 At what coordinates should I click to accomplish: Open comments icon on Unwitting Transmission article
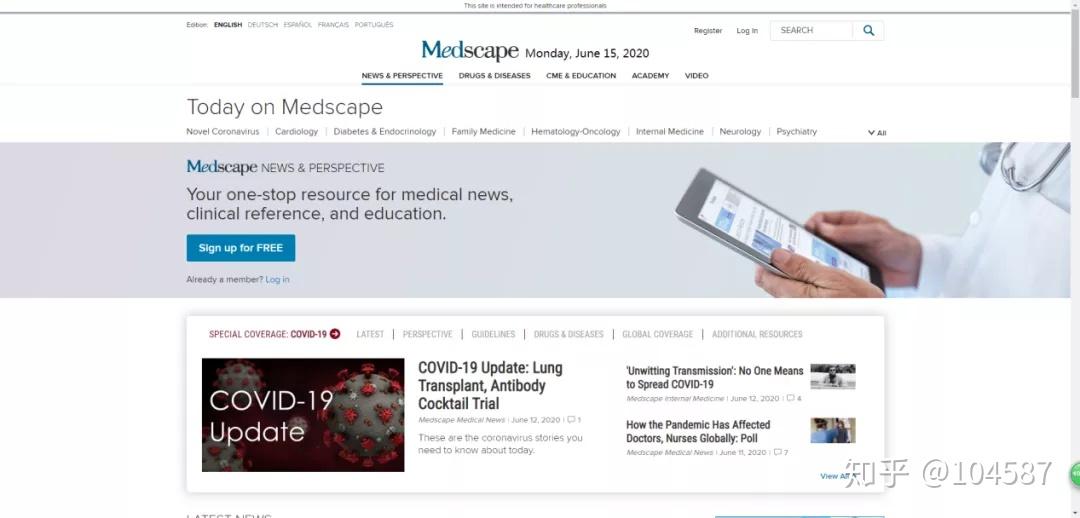[791, 398]
